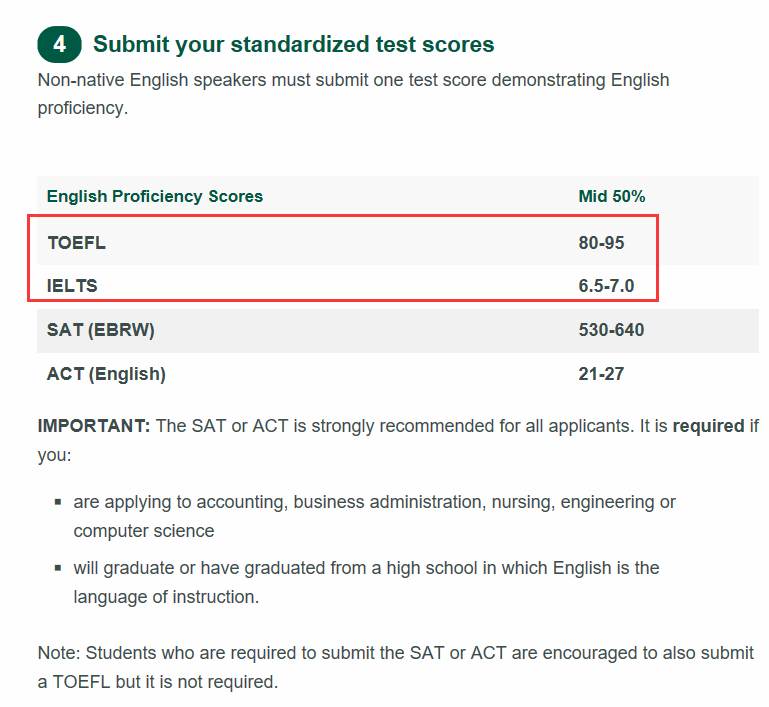This screenshot has width=769, height=707.
Task: Click the bullet text about high school graduation
Action: [x=366, y=582]
